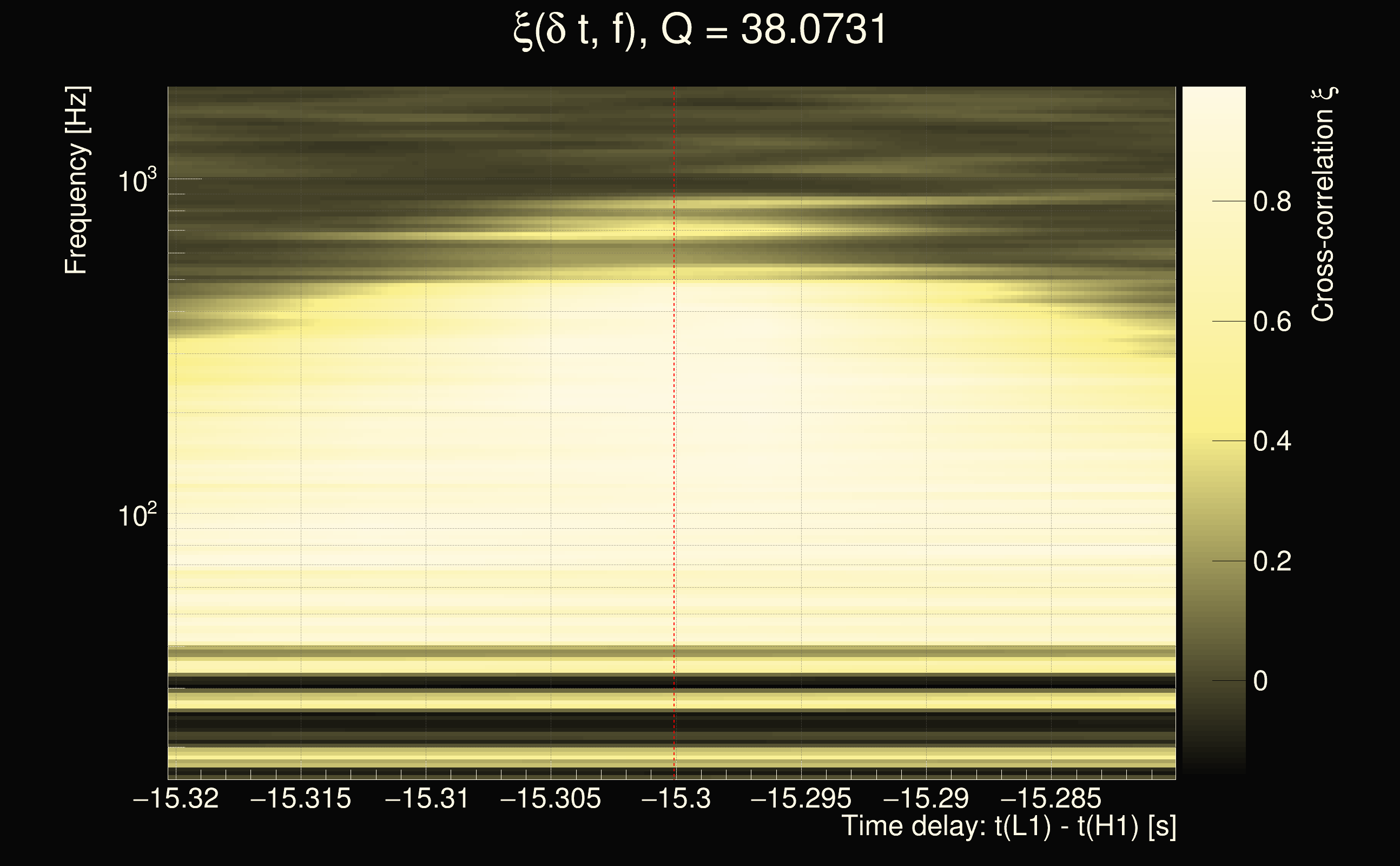Click the −15.305 time delay tick label
Viewport: 1400px width, 866px height.
tap(551, 798)
